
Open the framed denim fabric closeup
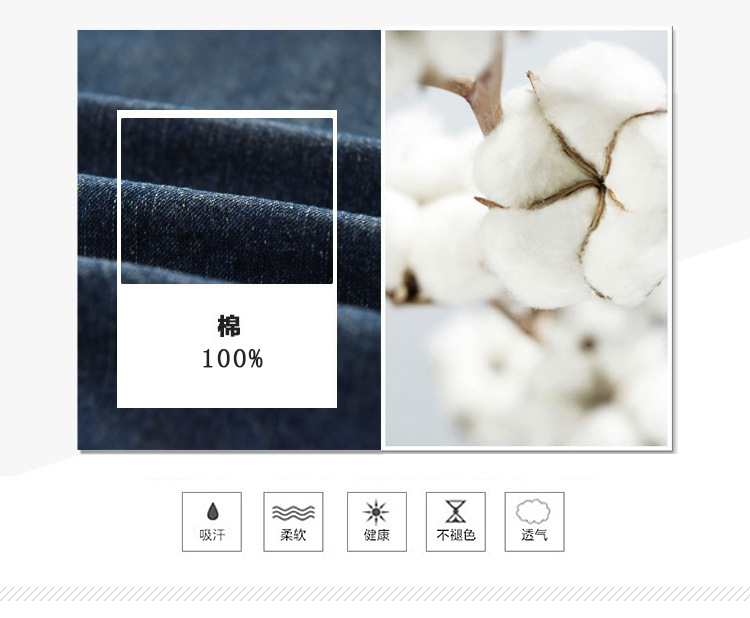pos(227,201)
